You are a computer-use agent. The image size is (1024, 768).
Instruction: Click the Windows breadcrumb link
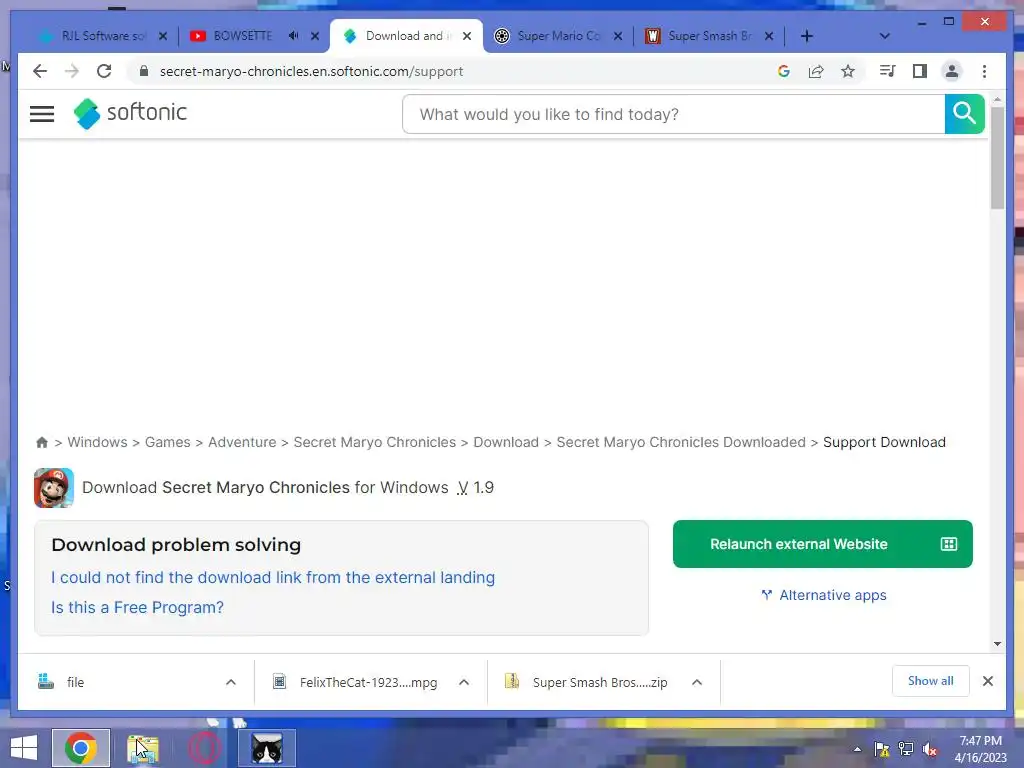97,442
